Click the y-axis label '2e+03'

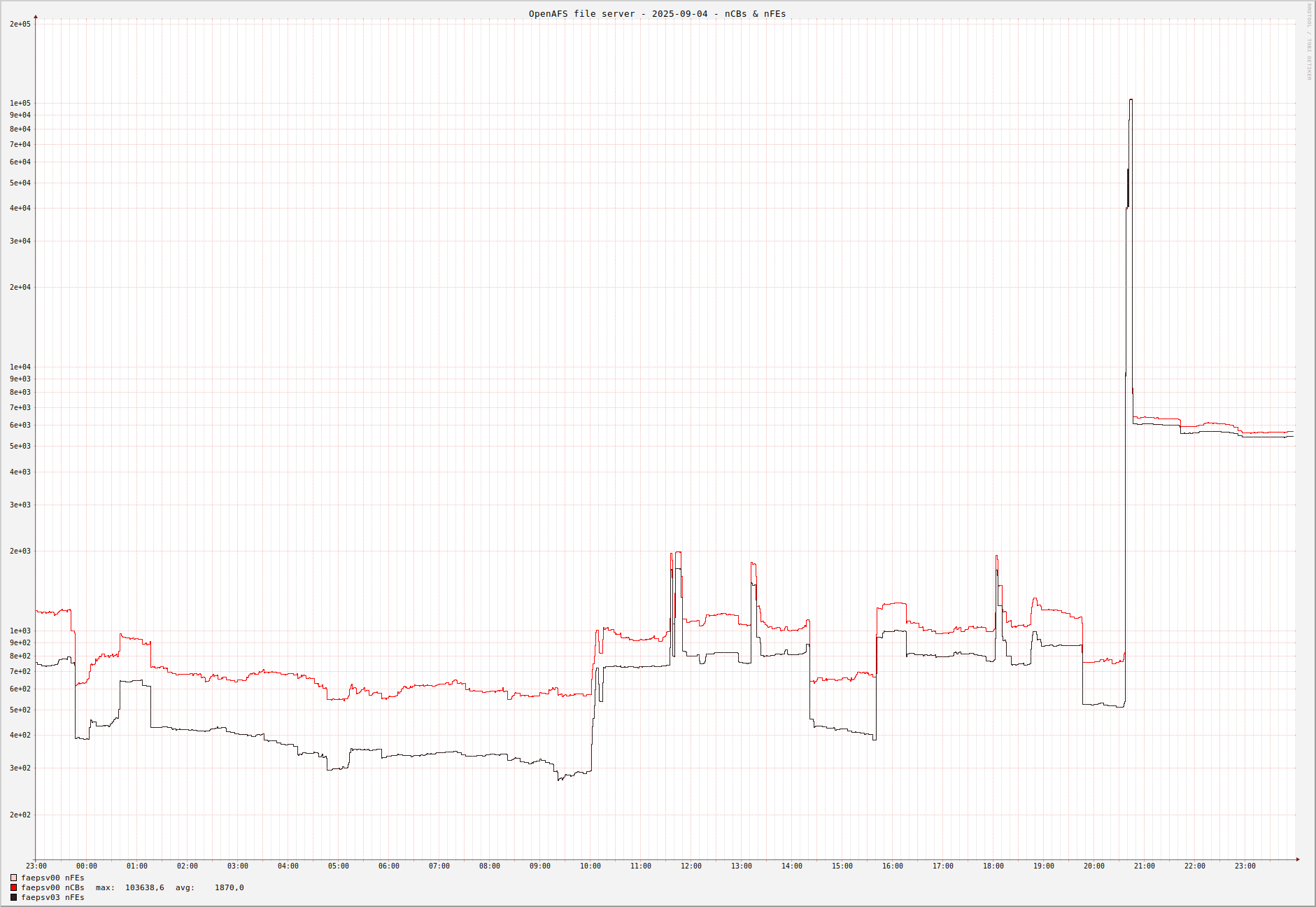[x=20, y=551]
